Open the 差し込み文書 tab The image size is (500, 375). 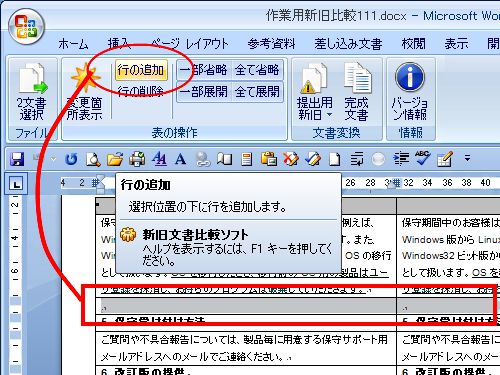[348, 43]
